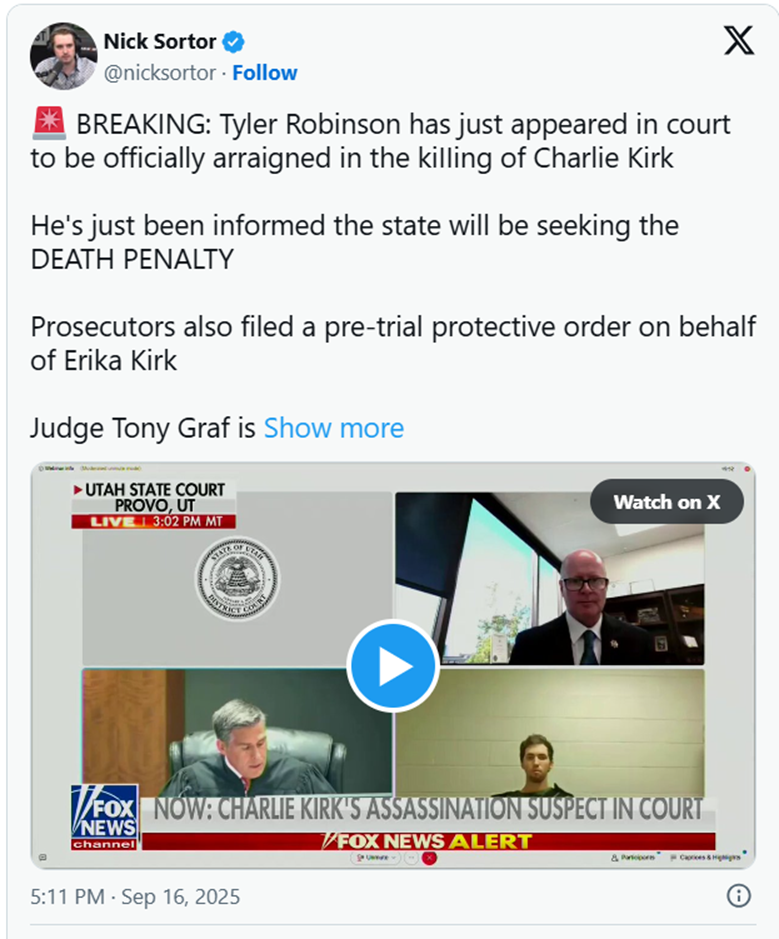Open Unmute dropdown arrow in video bar
This screenshot has height=939, width=779.
(393, 858)
